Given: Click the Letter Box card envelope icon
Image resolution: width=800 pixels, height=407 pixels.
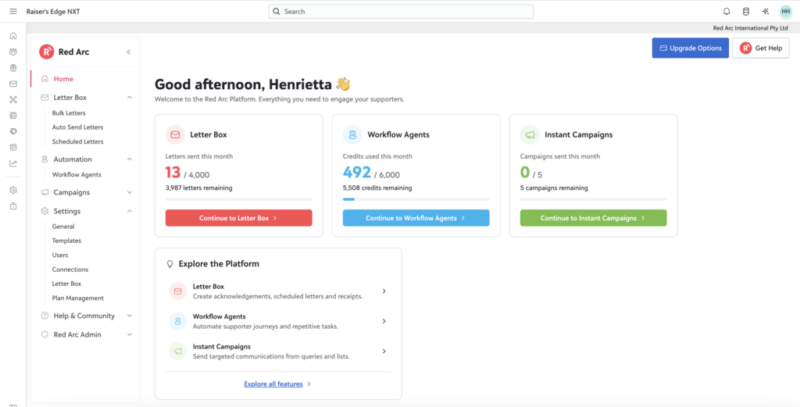Looking at the screenshot, I should (175, 135).
